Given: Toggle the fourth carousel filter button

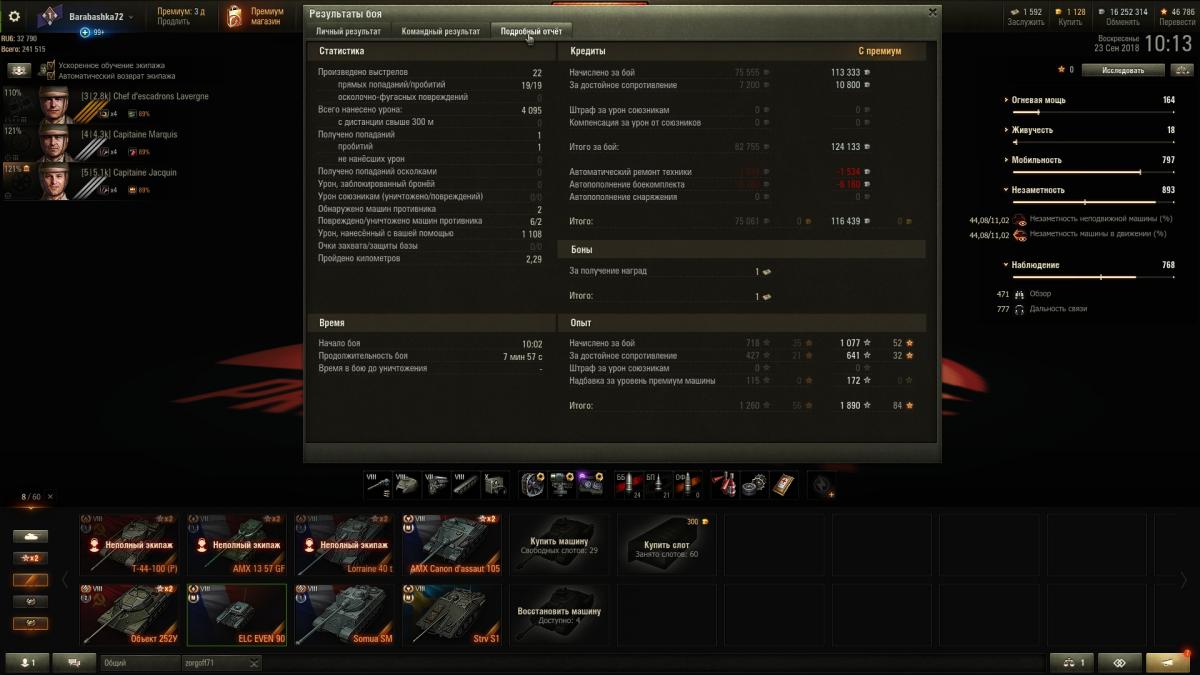Looking at the screenshot, I should pyautogui.click(x=30, y=601).
